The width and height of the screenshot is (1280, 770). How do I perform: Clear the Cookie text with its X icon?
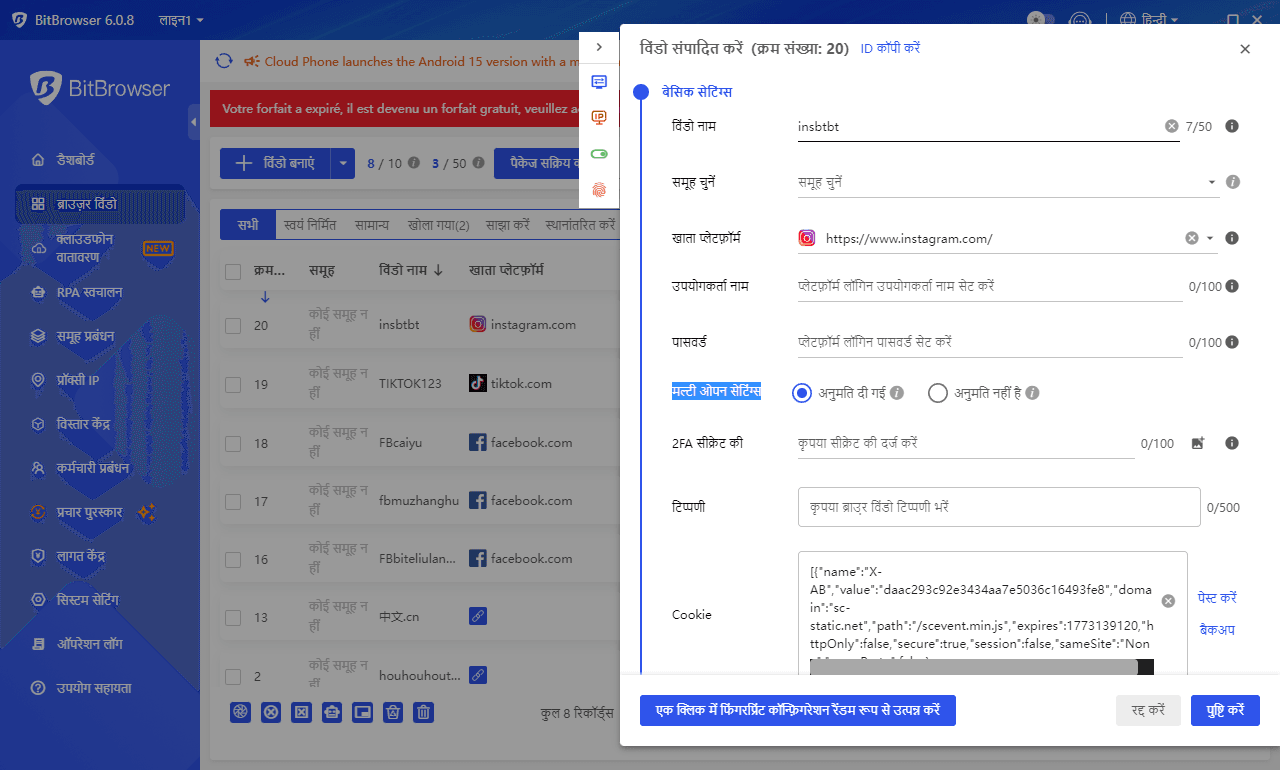coord(1168,601)
